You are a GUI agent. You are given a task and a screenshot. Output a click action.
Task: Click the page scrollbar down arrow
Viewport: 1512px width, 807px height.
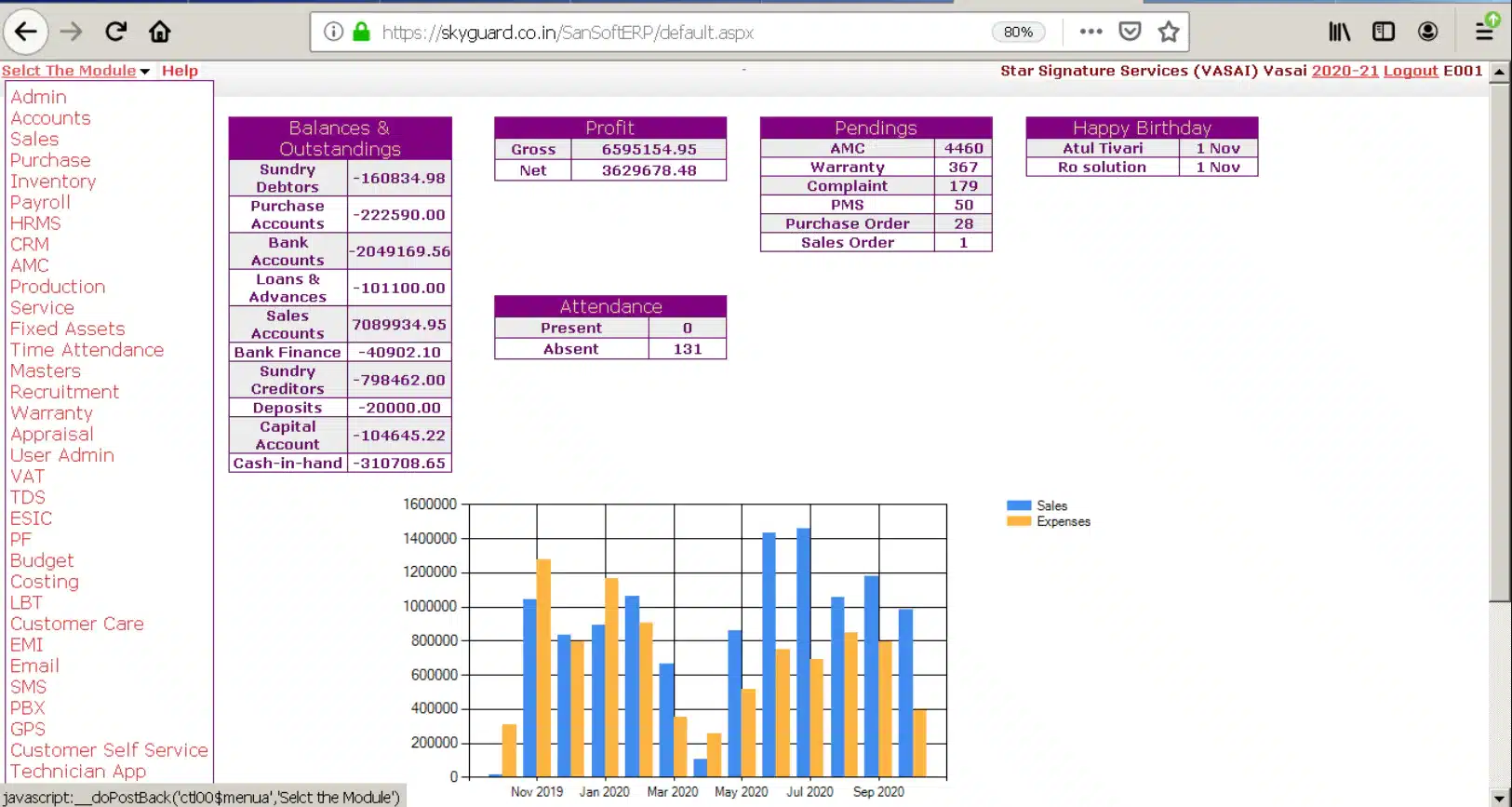[1500, 798]
